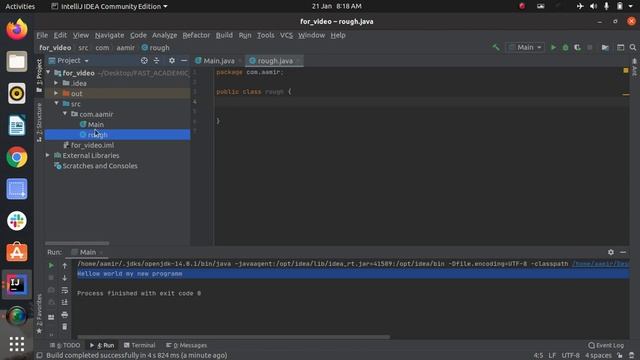Screen dimensions: 640x360
Task: Collapse all in Project panel
Action: tap(156, 60)
